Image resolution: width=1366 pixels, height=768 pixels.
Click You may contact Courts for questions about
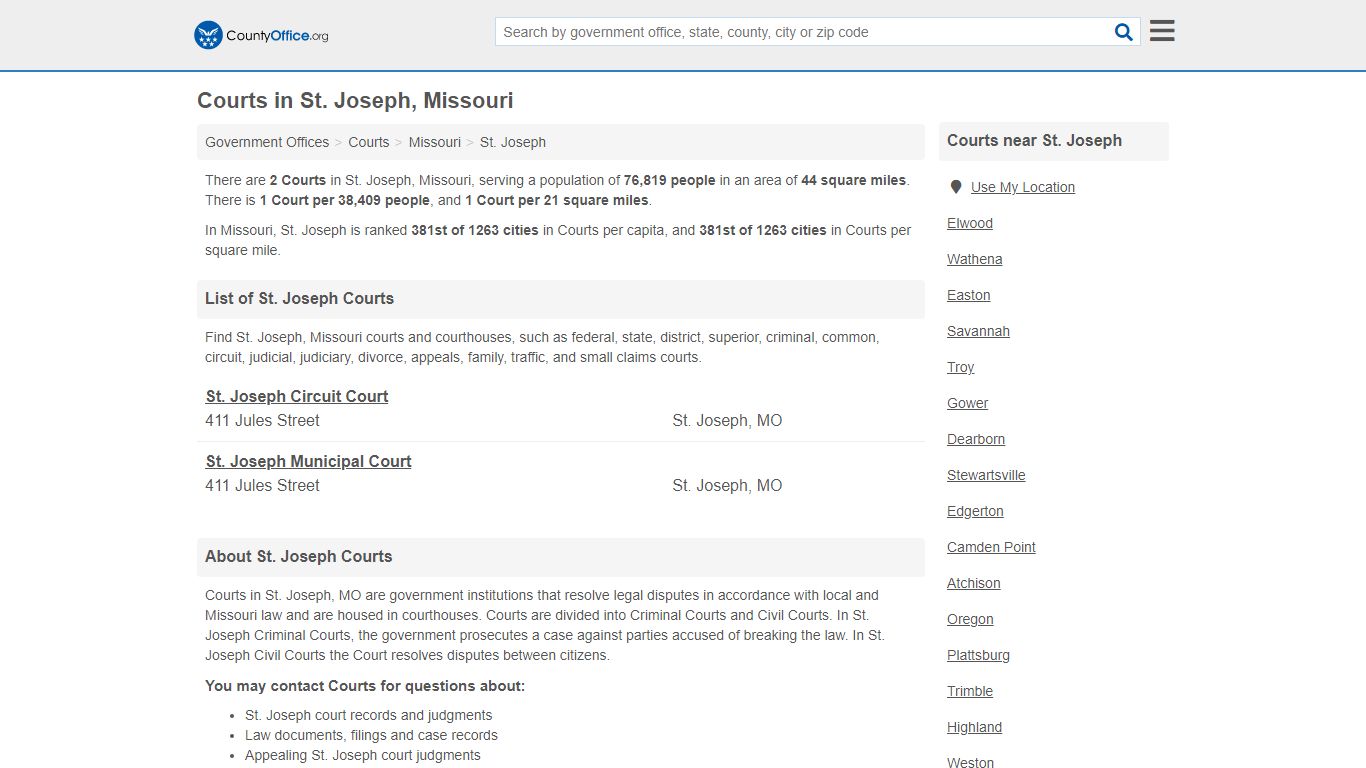click(365, 686)
